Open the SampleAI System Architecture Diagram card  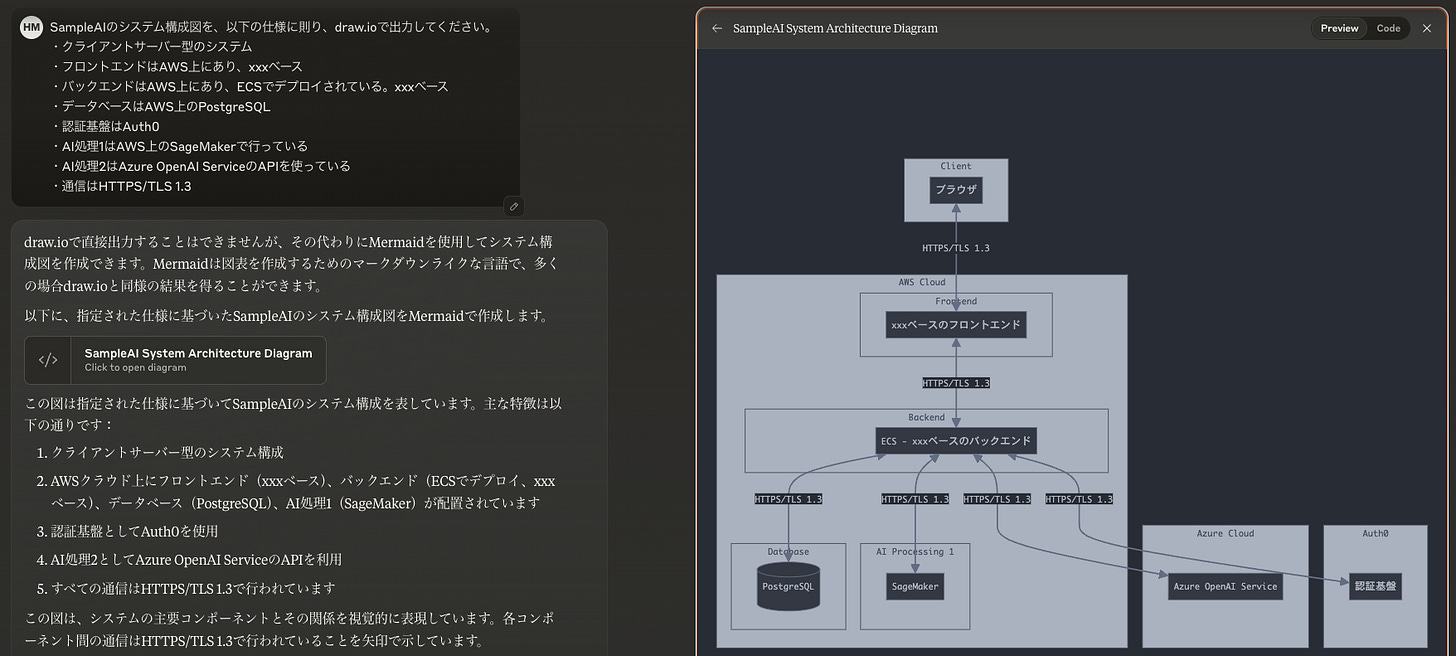(x=175, y=360)
